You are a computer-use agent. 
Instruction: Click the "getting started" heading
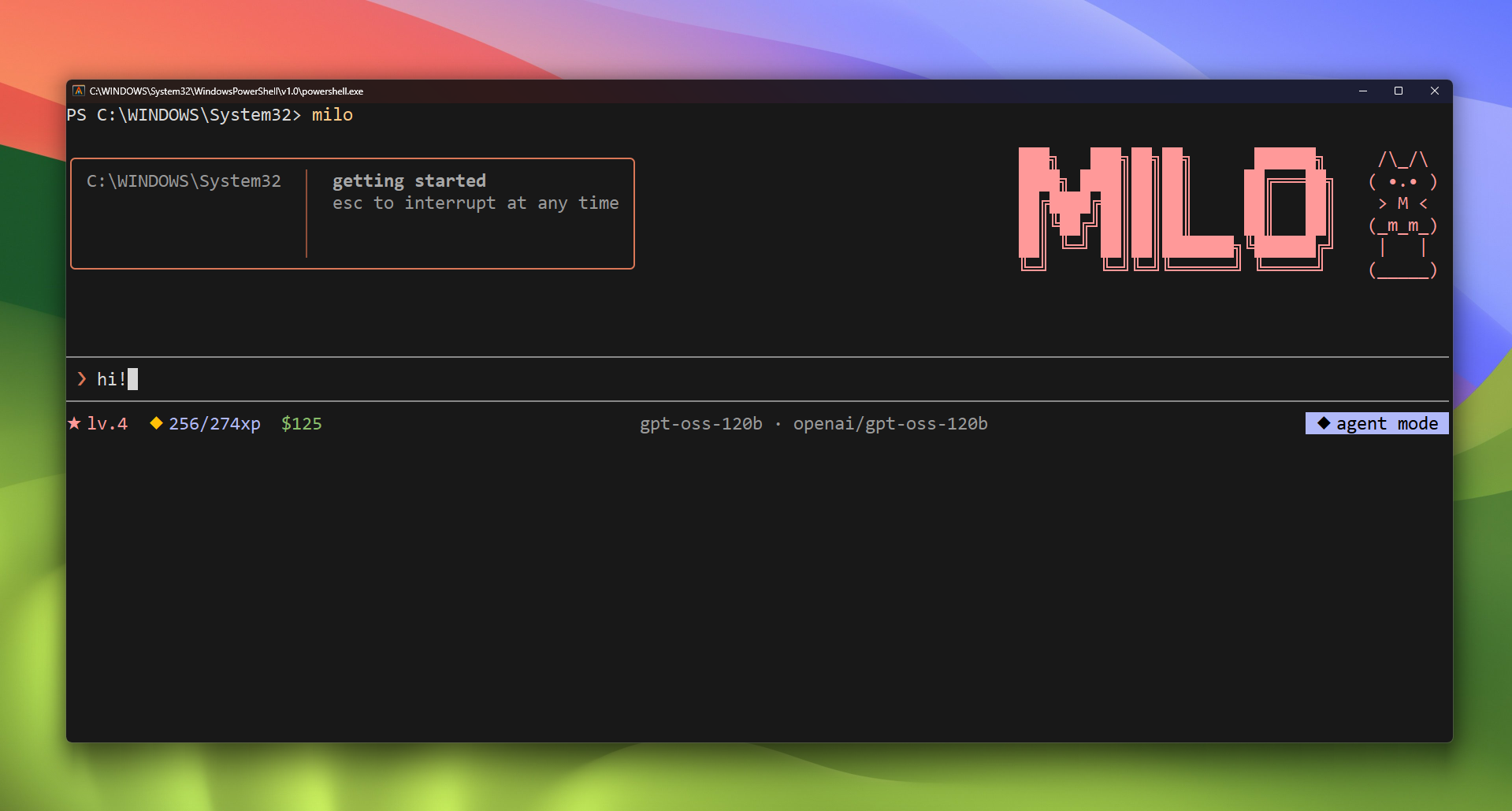[409, 180]
